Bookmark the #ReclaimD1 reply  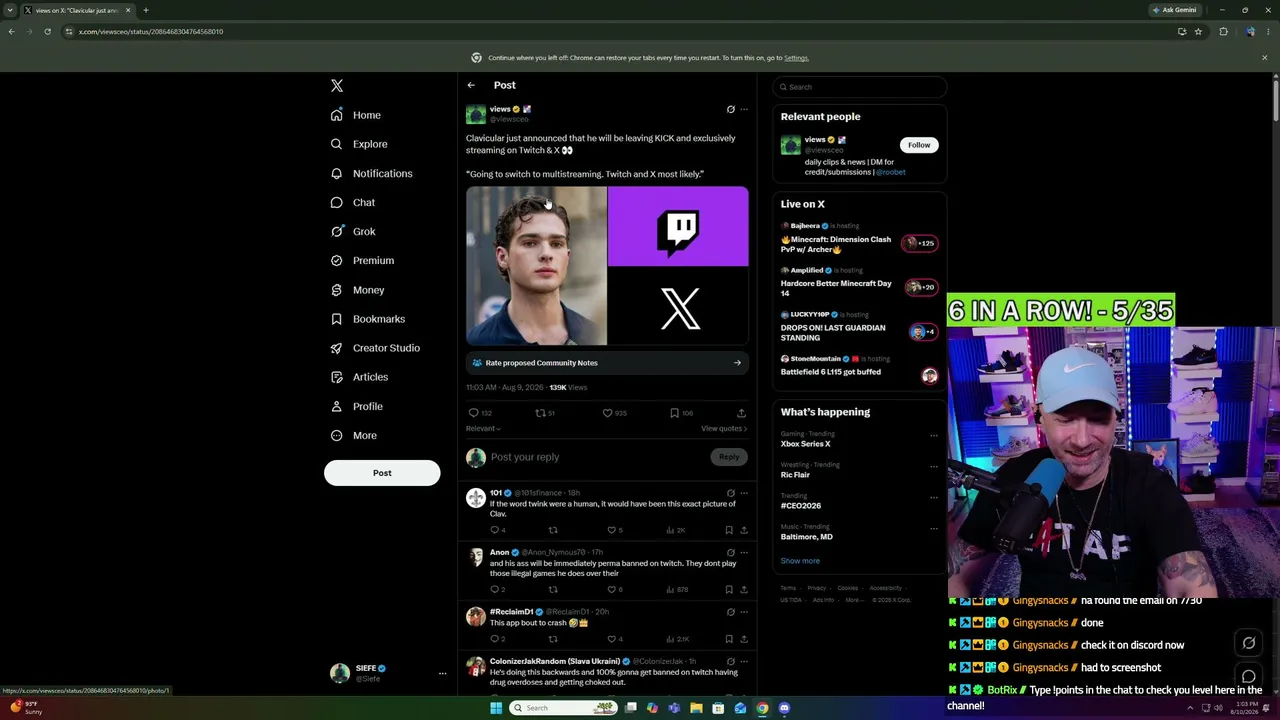pyautogui.click(x=729, y=639)
